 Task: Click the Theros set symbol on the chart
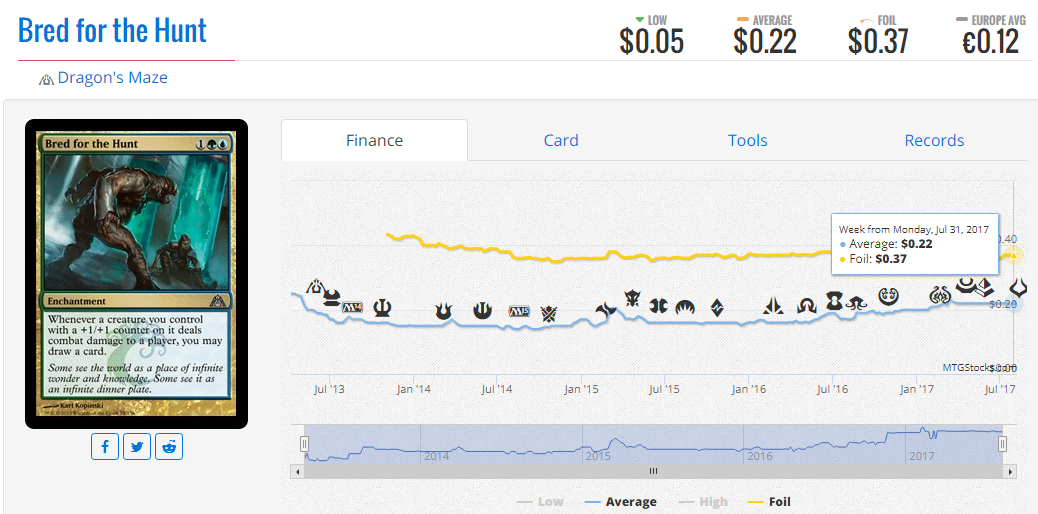coord(382,308)
